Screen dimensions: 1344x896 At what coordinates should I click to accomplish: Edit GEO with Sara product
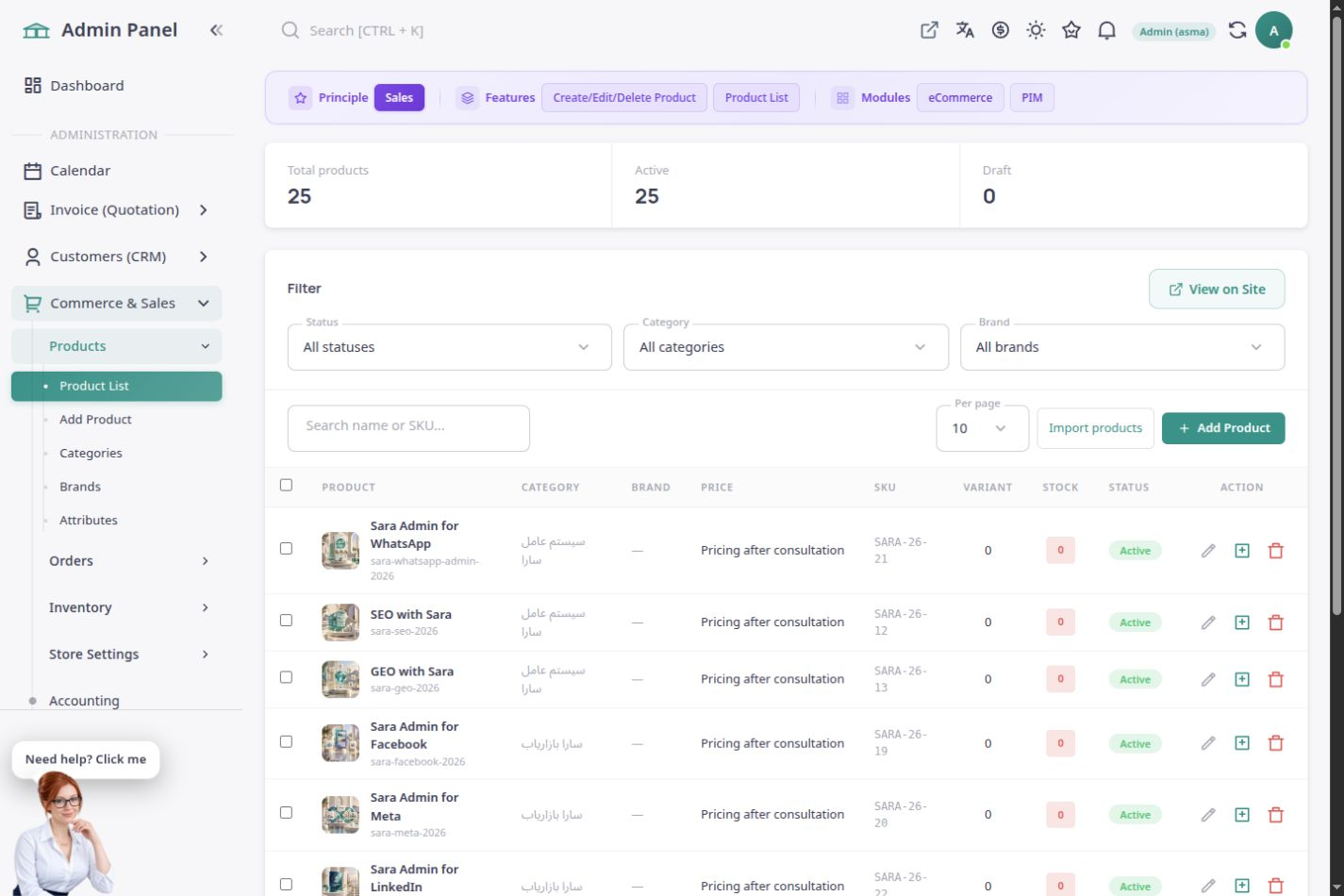click(x=1208, y=679)
